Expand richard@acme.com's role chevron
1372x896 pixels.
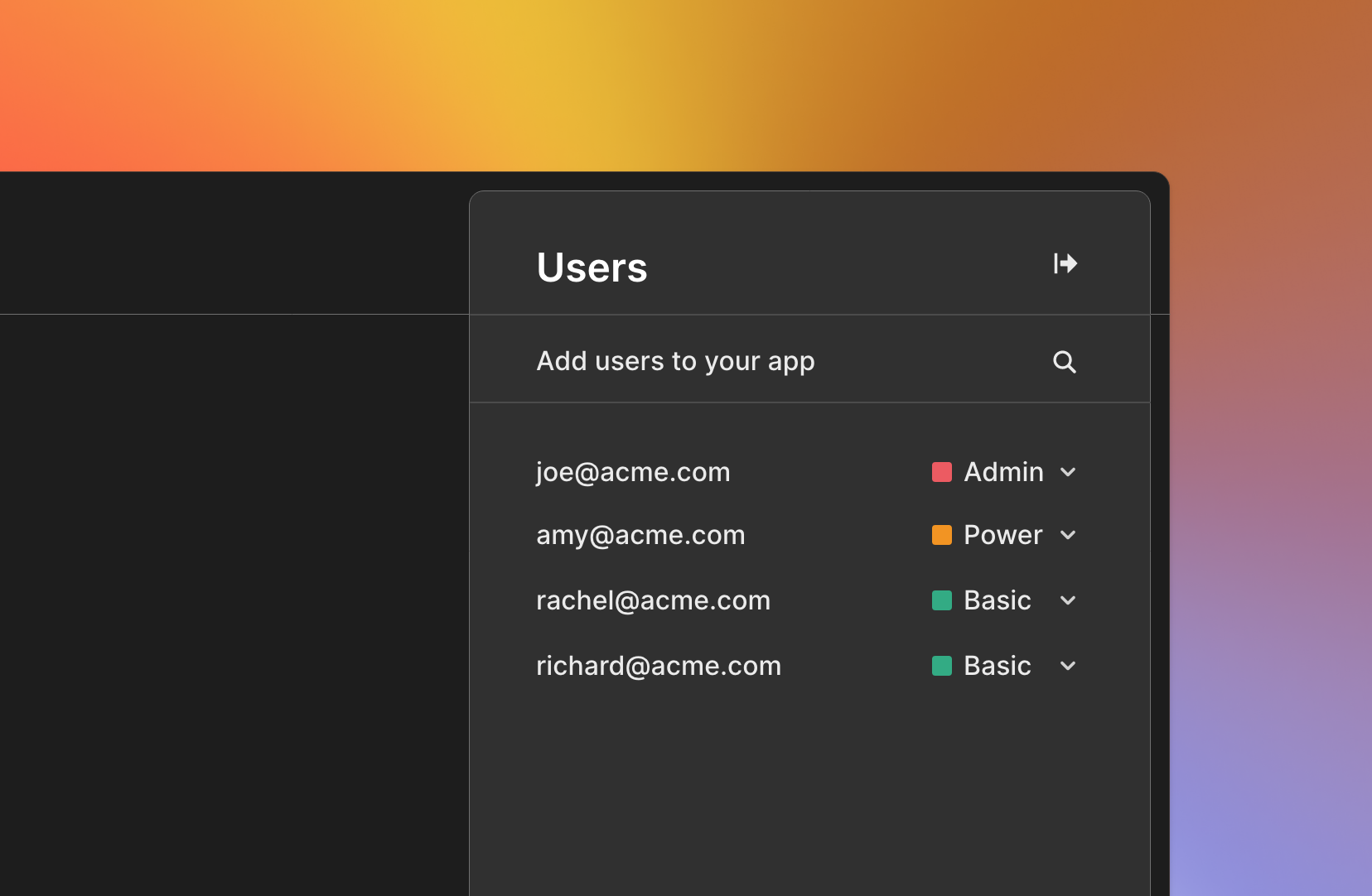click(x=1068, y=666)
